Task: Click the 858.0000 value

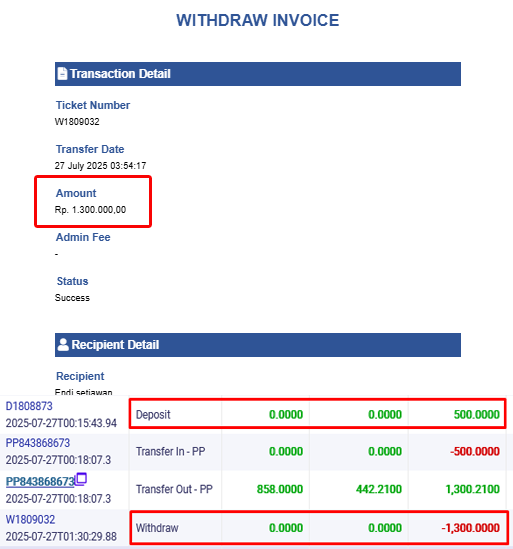Action: click(280, 489)
